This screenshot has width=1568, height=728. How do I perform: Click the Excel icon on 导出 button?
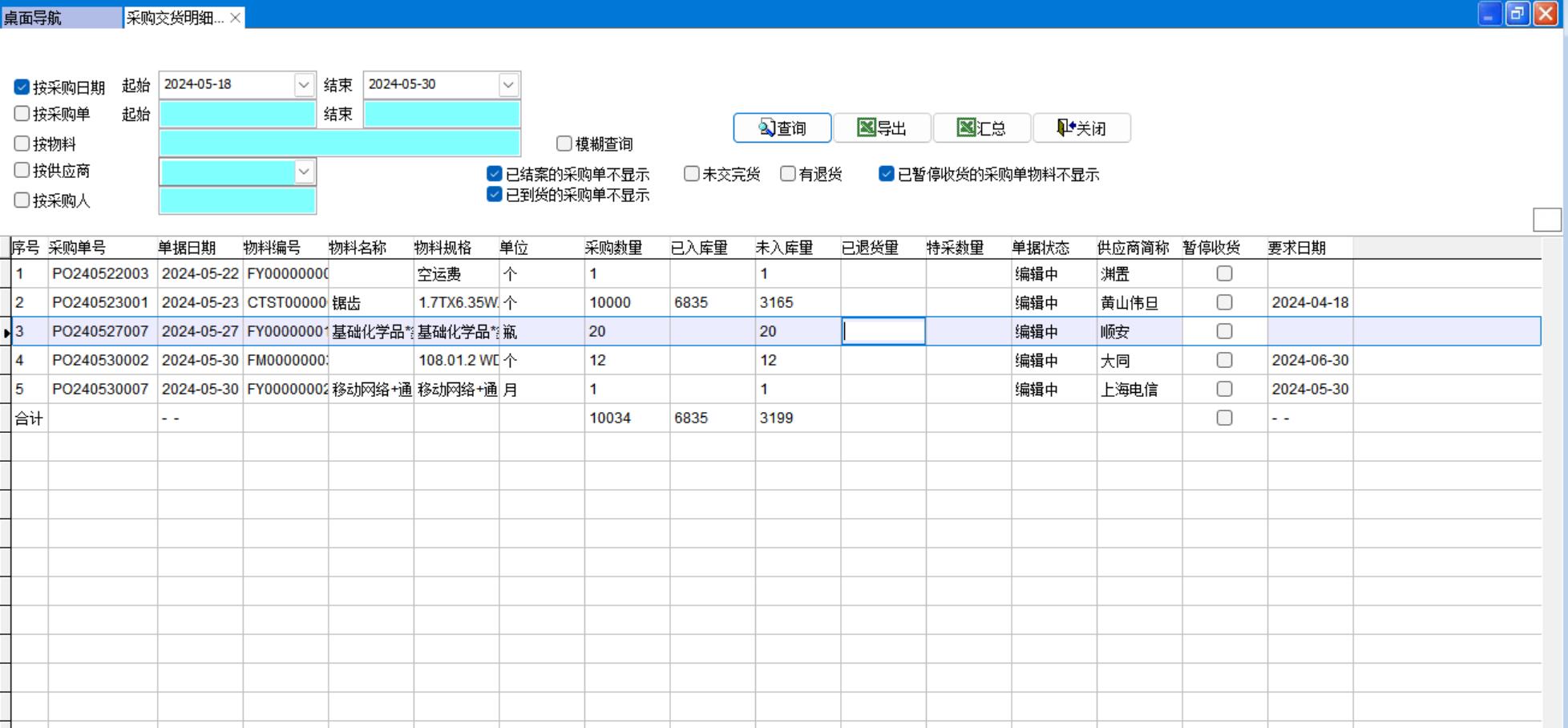[866, 128]
